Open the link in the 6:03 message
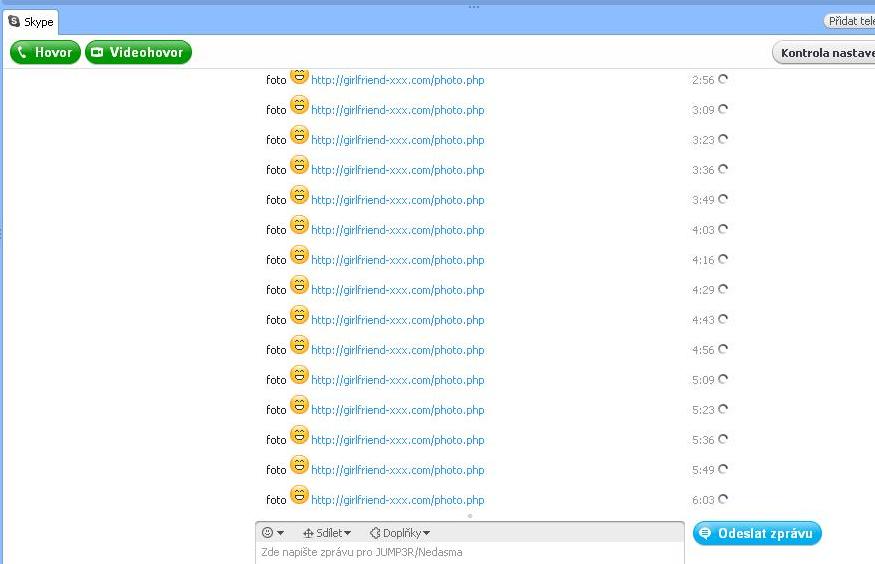This screenshot has height=564, width=875. click(397, 500)
